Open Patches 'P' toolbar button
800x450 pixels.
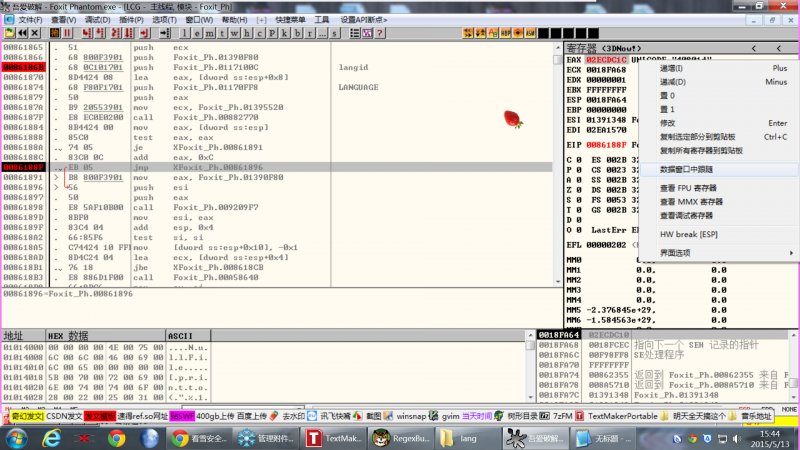coord(272,33)
